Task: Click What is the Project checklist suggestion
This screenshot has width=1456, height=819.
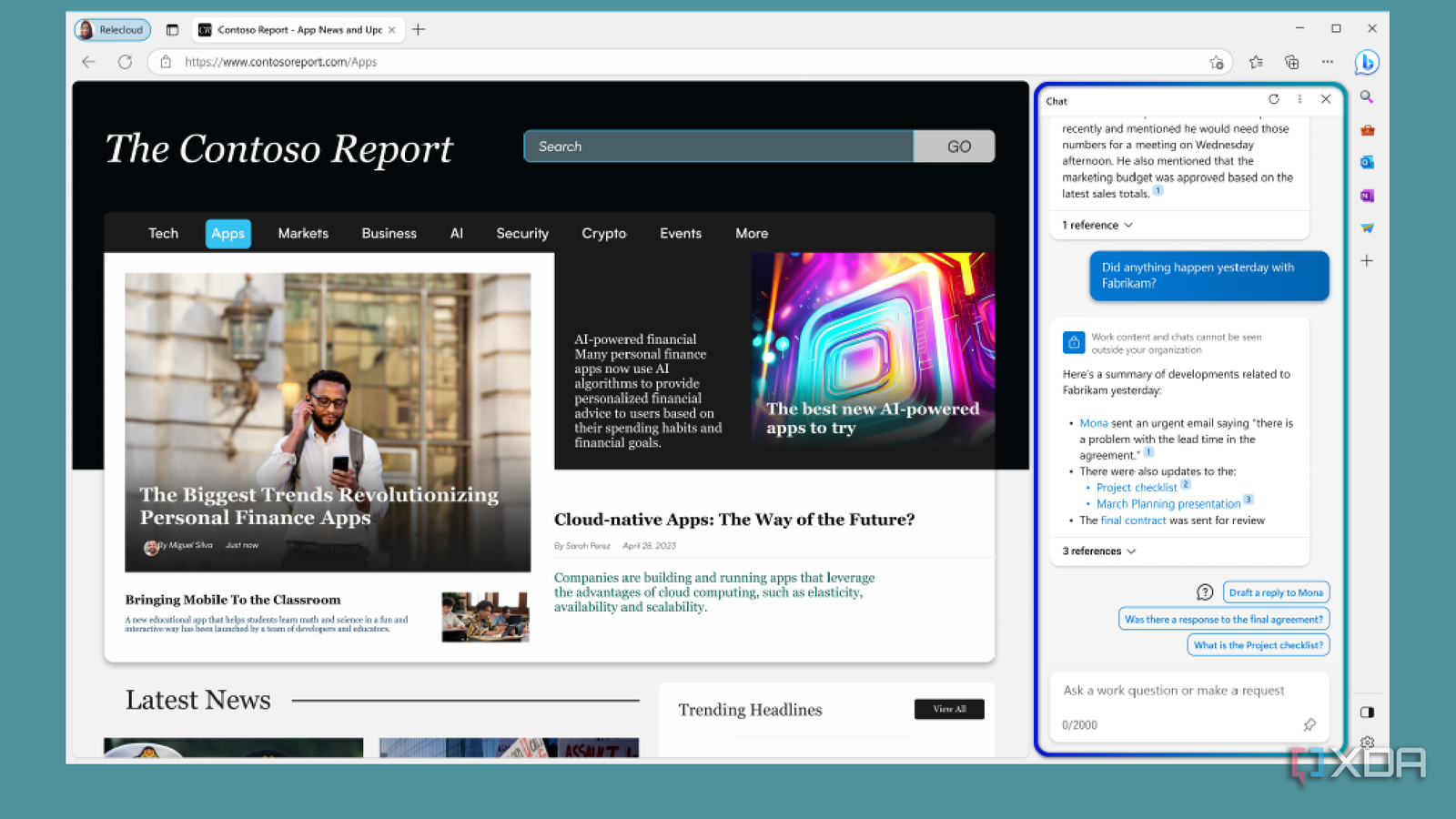Action: coord(1259,645)
